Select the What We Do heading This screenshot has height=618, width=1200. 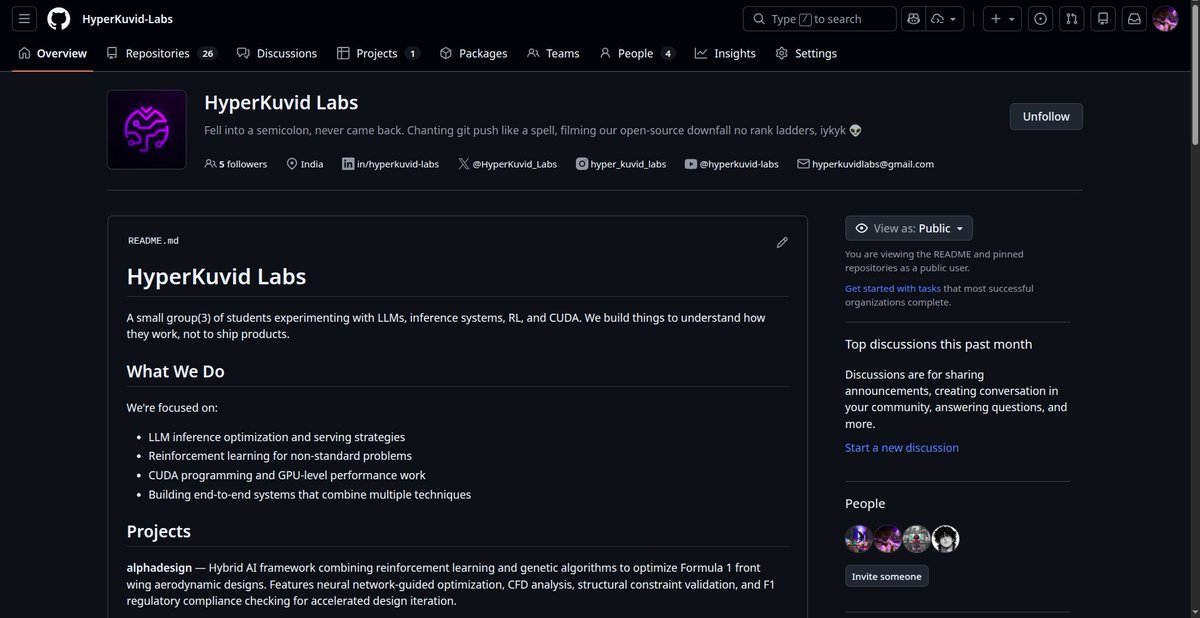pyautogui.click(x=175, y=371)
